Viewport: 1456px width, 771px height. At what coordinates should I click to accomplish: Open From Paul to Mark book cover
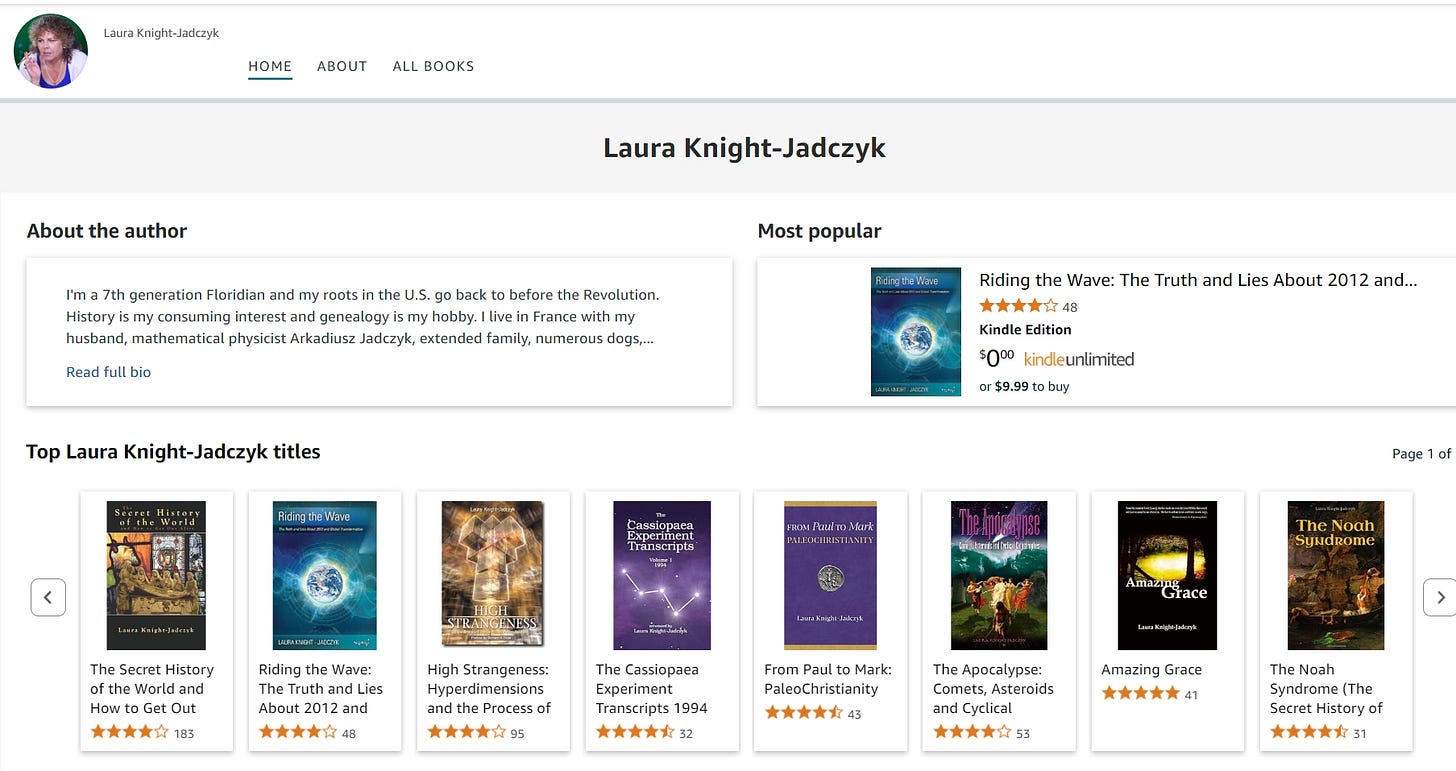(830, 575)
